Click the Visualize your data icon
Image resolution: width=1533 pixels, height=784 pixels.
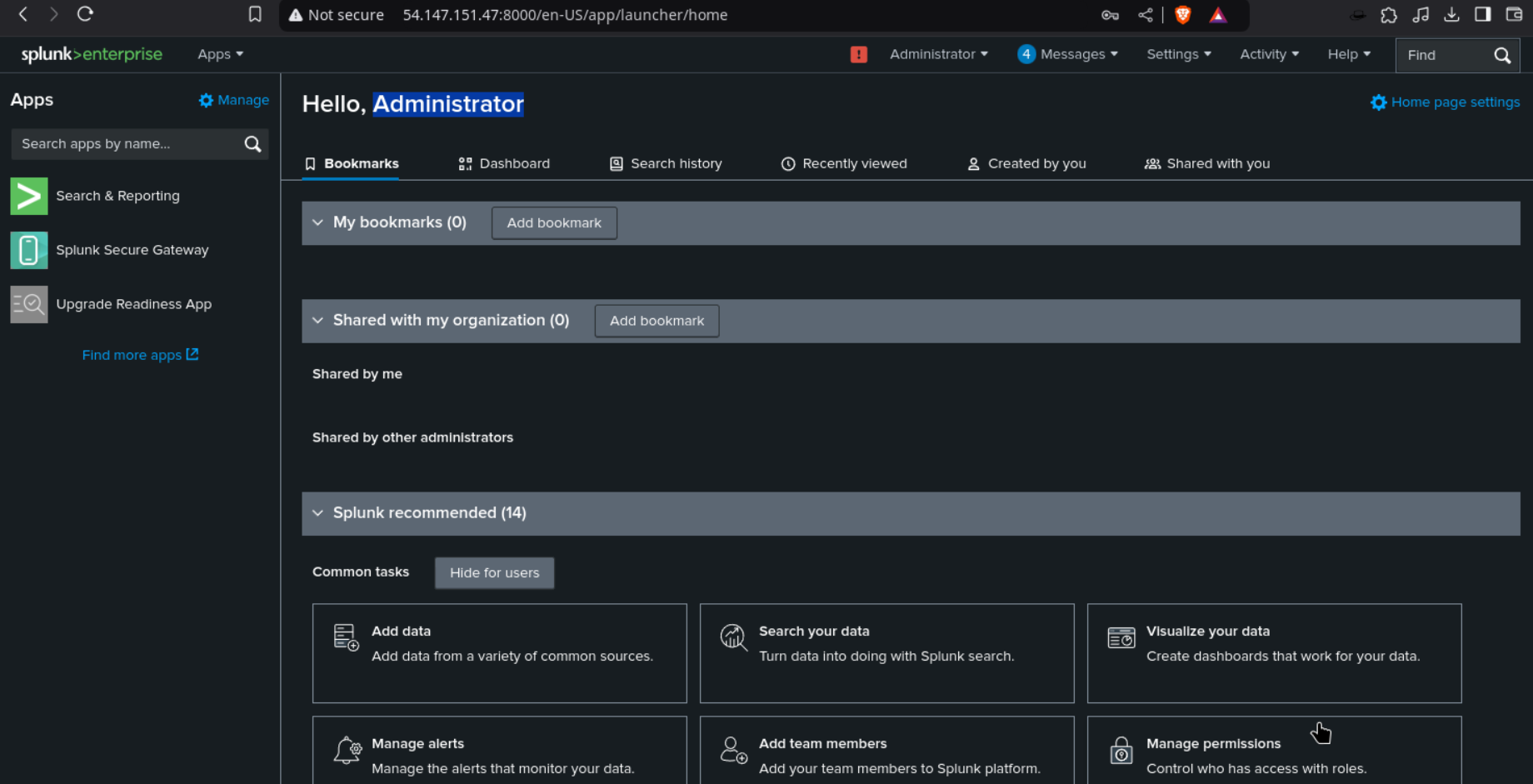pos(1121,637)
